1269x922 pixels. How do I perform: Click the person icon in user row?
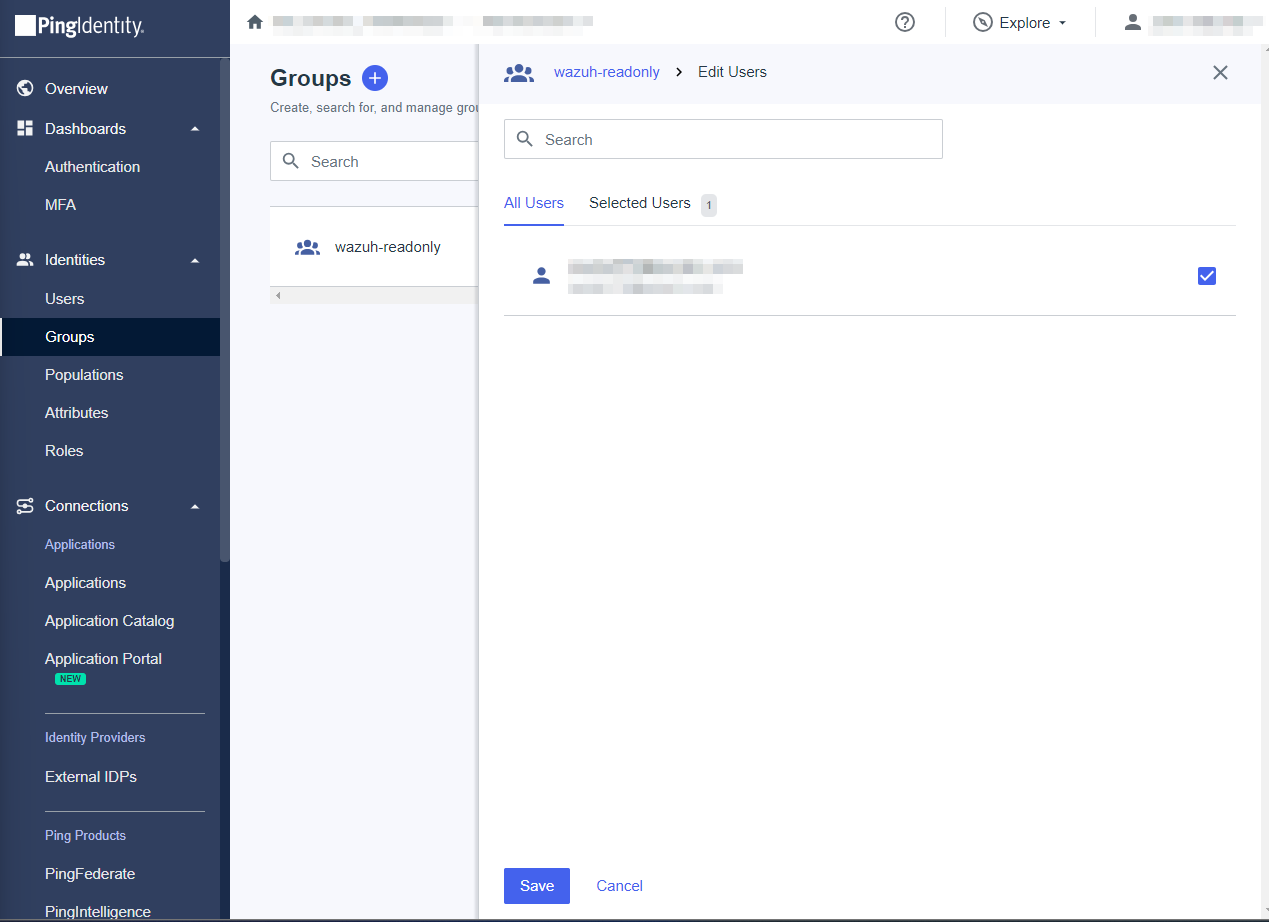(x=541, y=276)
